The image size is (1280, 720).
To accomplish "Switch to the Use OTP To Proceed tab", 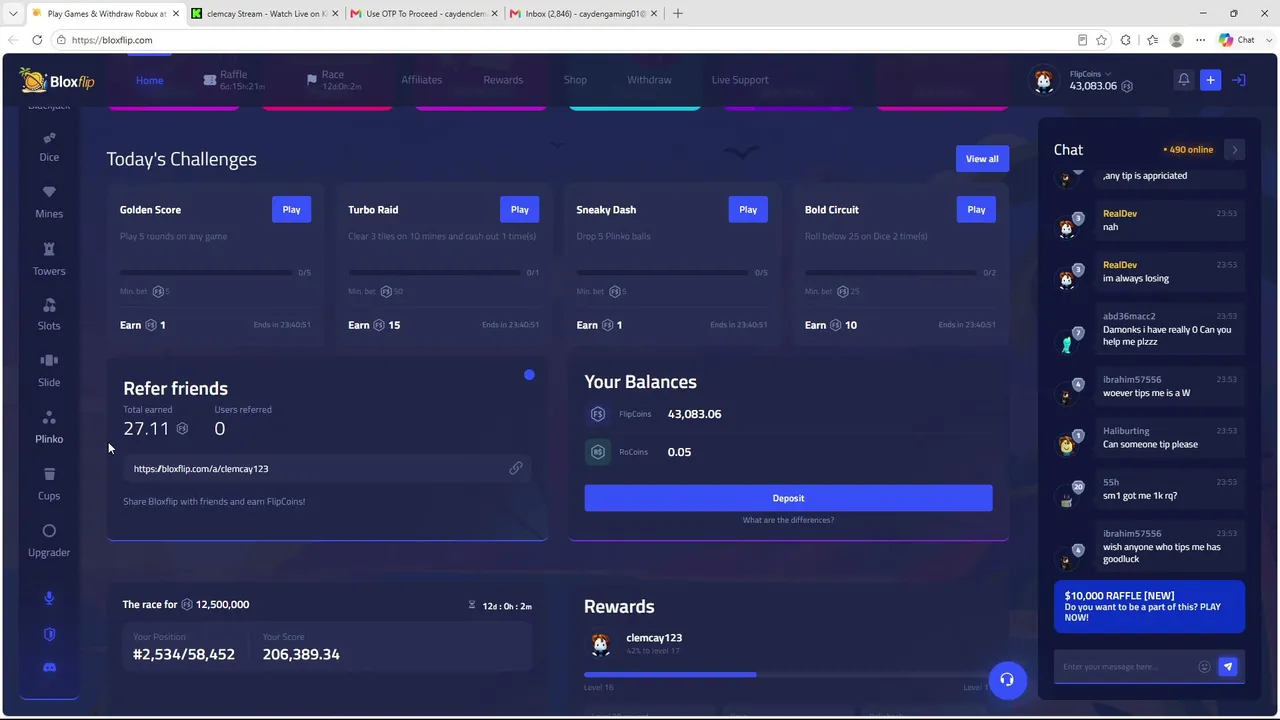I will 422,13.
